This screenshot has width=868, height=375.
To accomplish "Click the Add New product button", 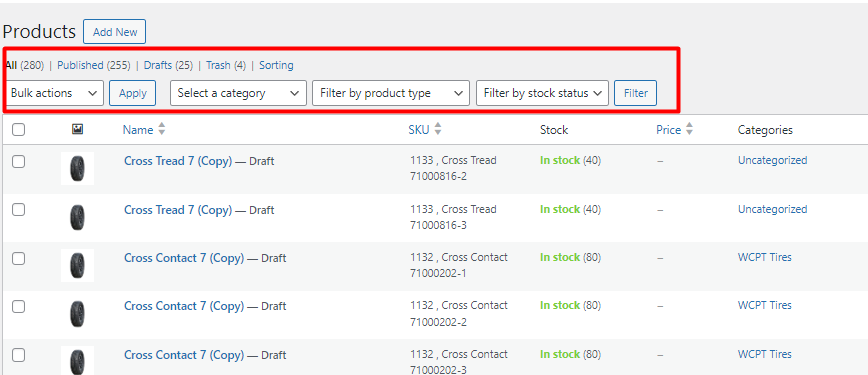I will pyautogui.click(x=115, y=32).
